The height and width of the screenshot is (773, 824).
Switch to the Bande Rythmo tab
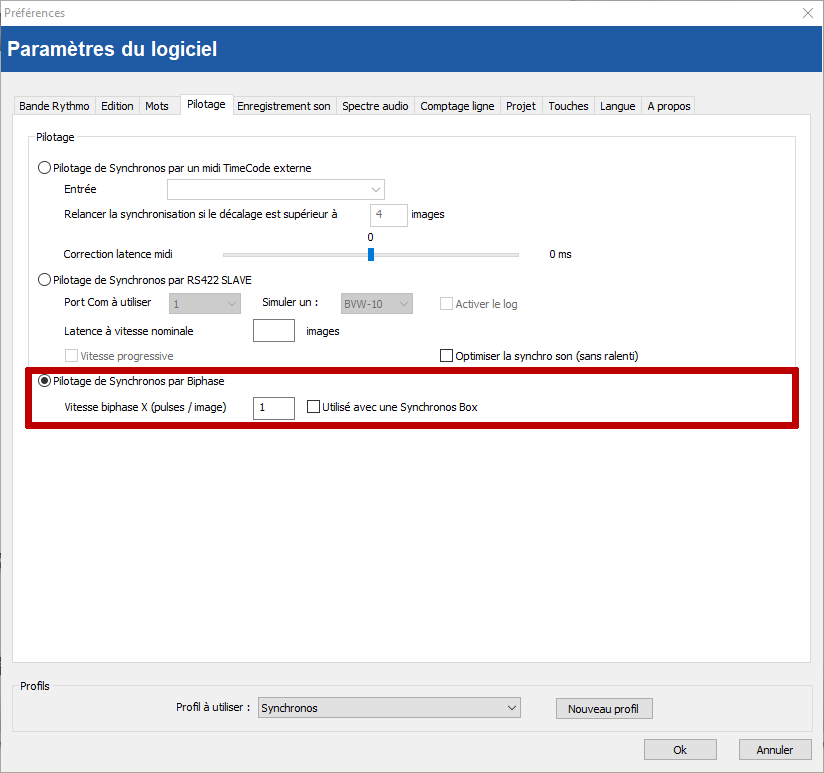pyautogui.click(x=54, y=106)
